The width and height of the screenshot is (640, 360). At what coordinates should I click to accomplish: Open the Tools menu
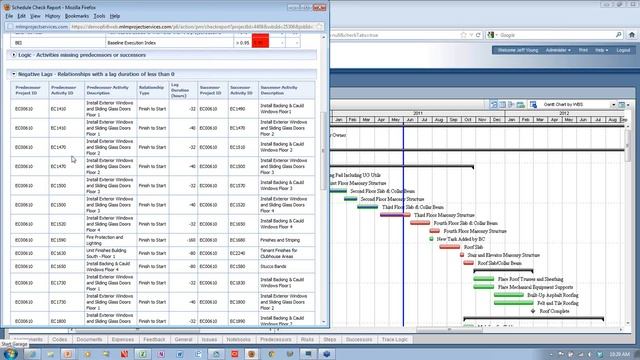pos(99,16)
